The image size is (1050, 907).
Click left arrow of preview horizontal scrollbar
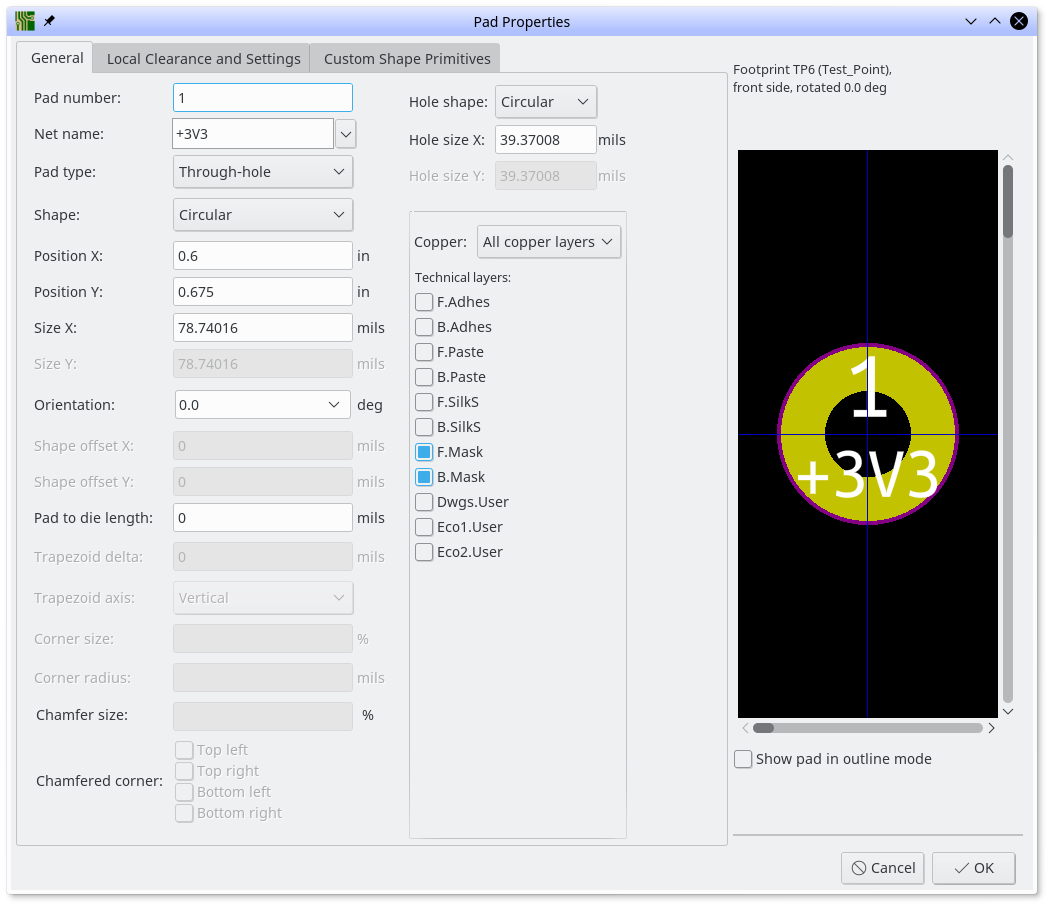click(745, 728)
